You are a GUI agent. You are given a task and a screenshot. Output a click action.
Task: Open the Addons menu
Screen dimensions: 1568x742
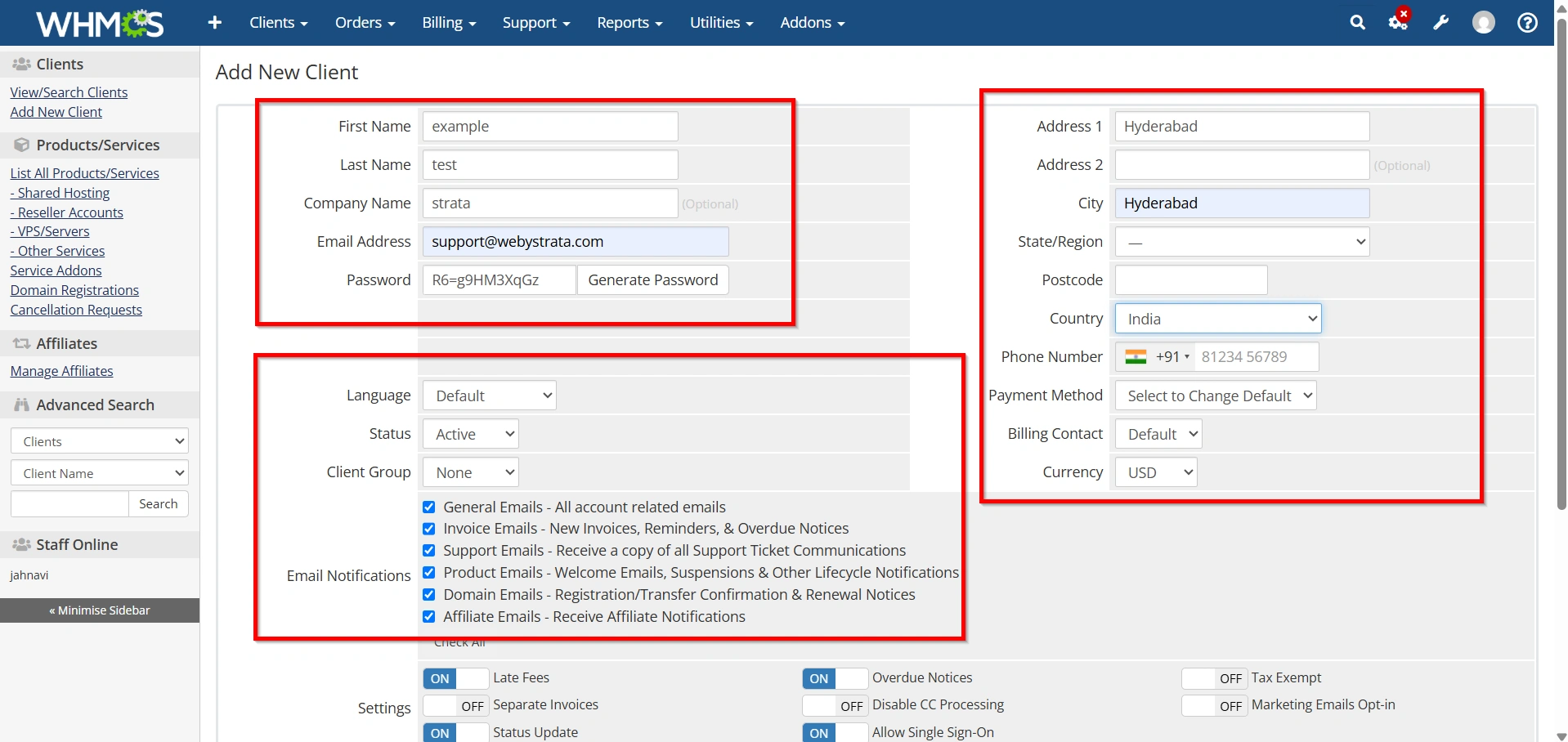812,23
